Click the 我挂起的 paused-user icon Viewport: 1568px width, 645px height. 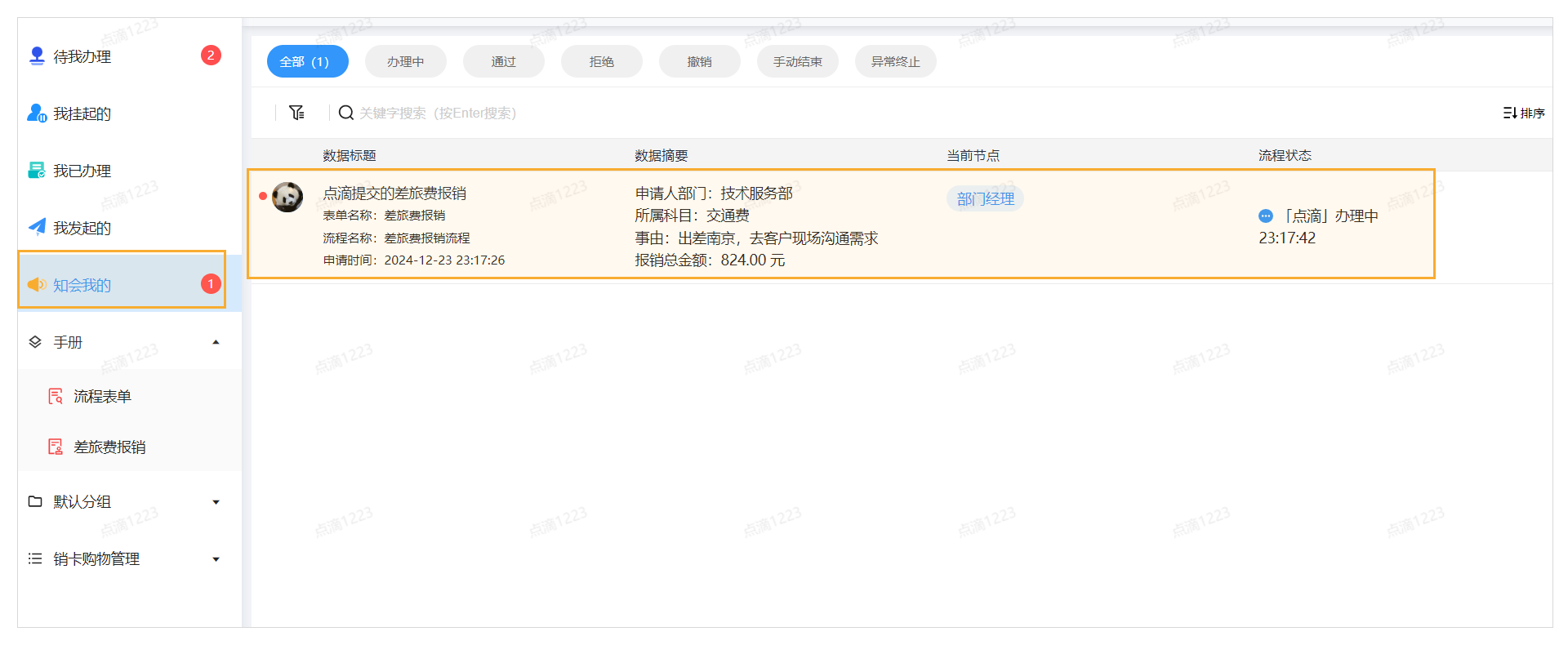[x=37, y=113]
